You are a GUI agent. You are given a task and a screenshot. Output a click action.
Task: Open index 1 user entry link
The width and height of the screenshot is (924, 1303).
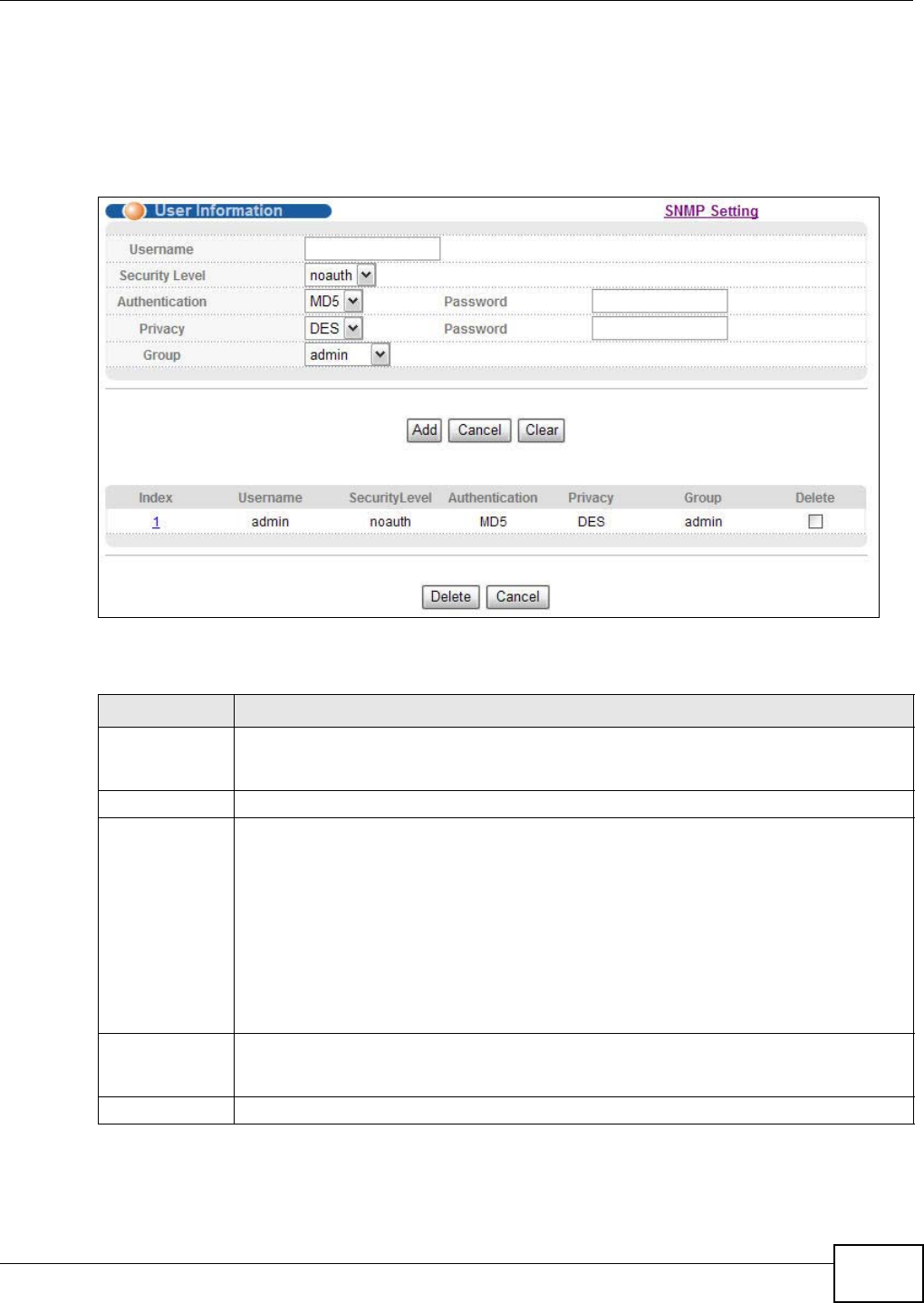click(156, 522)
